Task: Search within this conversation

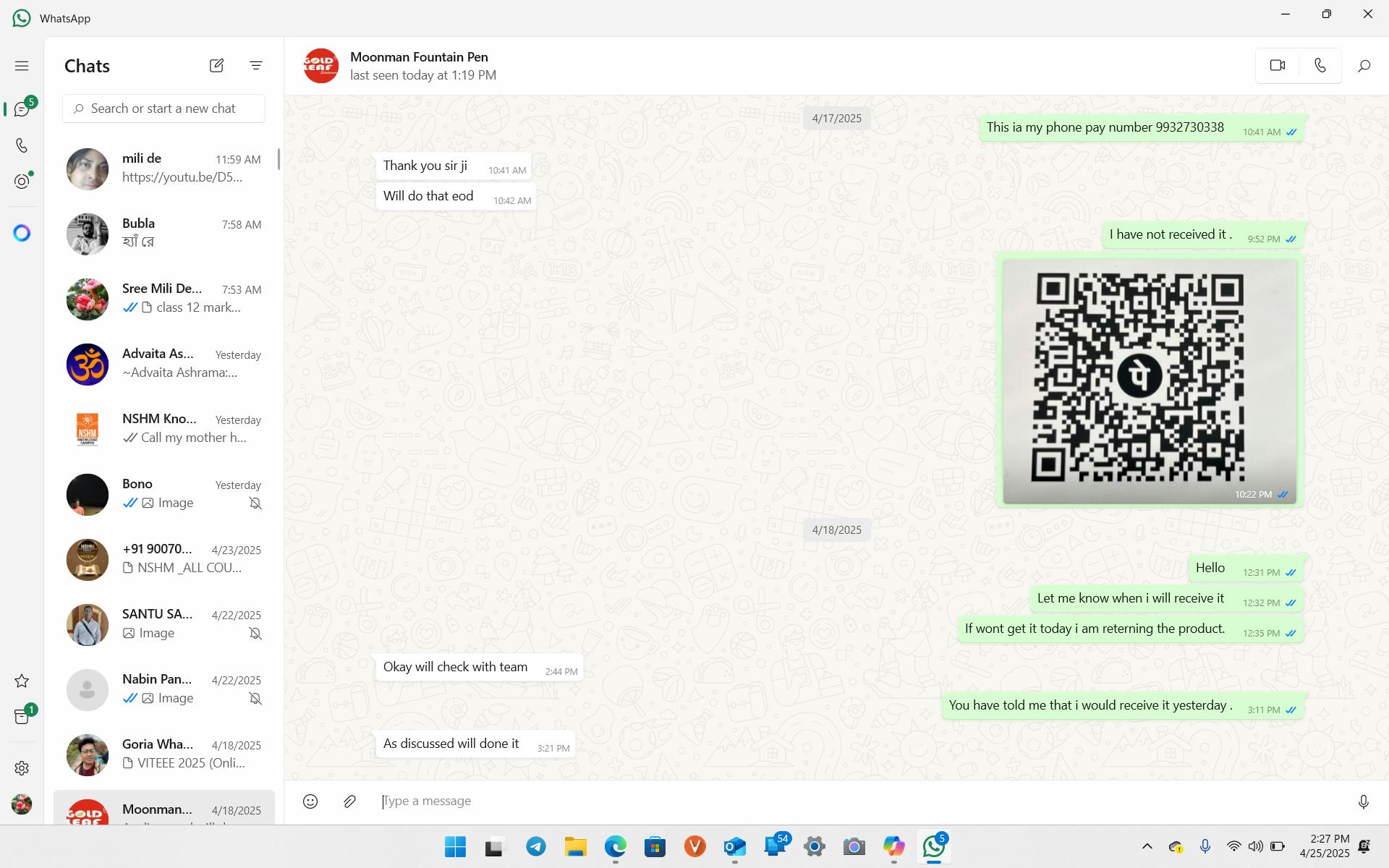Action: tap(1364, 66)
